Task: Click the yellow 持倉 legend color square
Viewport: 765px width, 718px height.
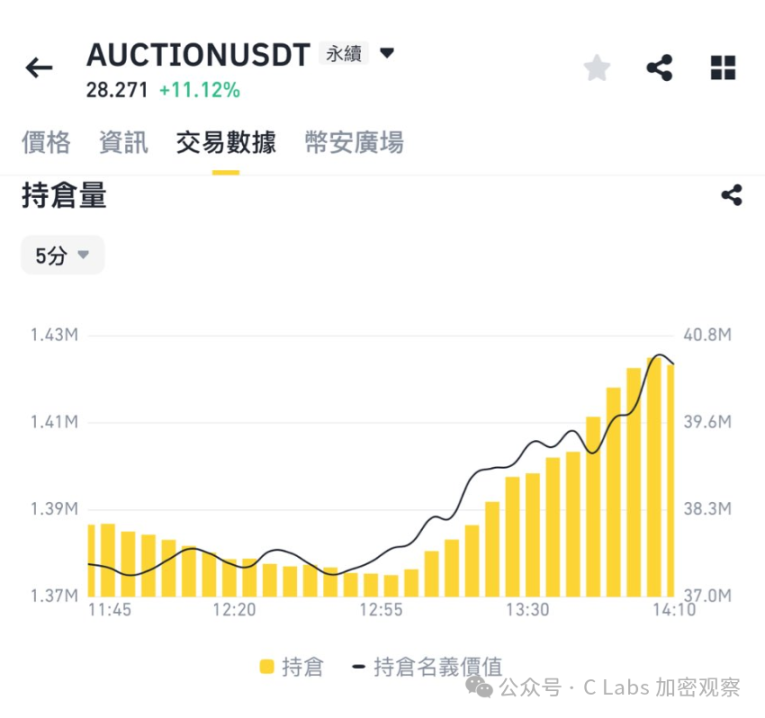Action: [x=267, y=667]
